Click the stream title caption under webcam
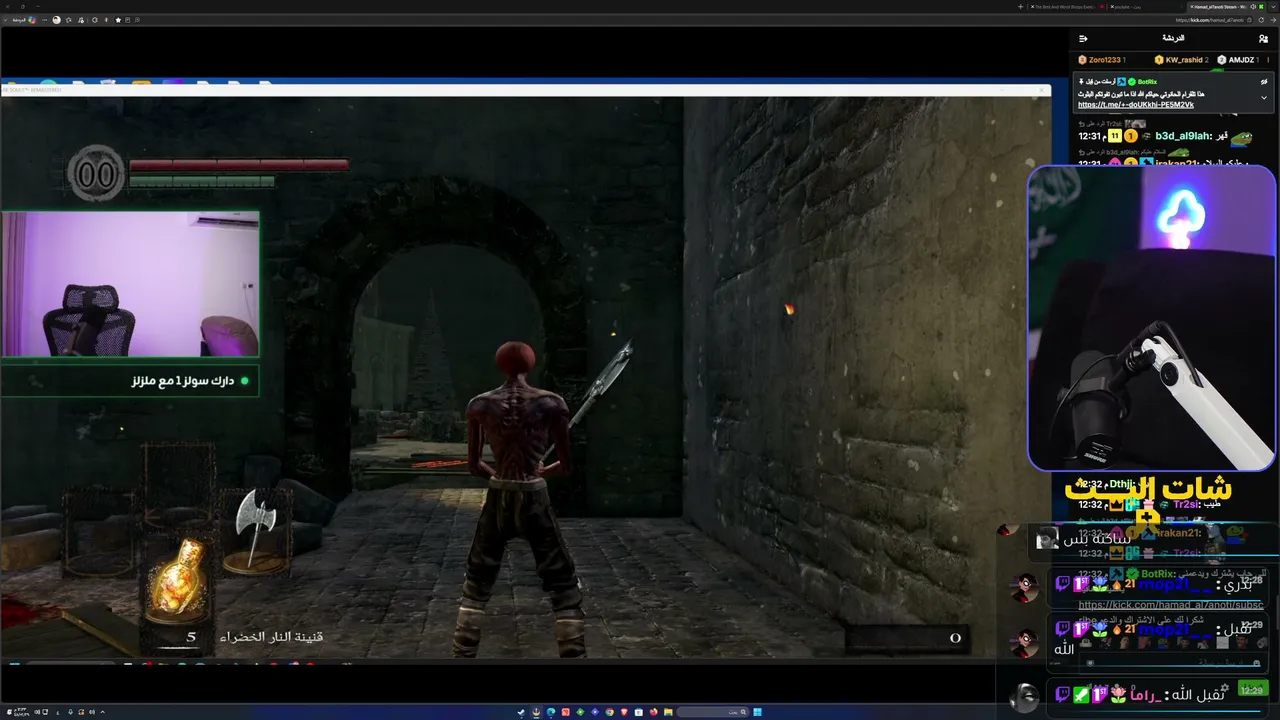 (x=130, y=381)
